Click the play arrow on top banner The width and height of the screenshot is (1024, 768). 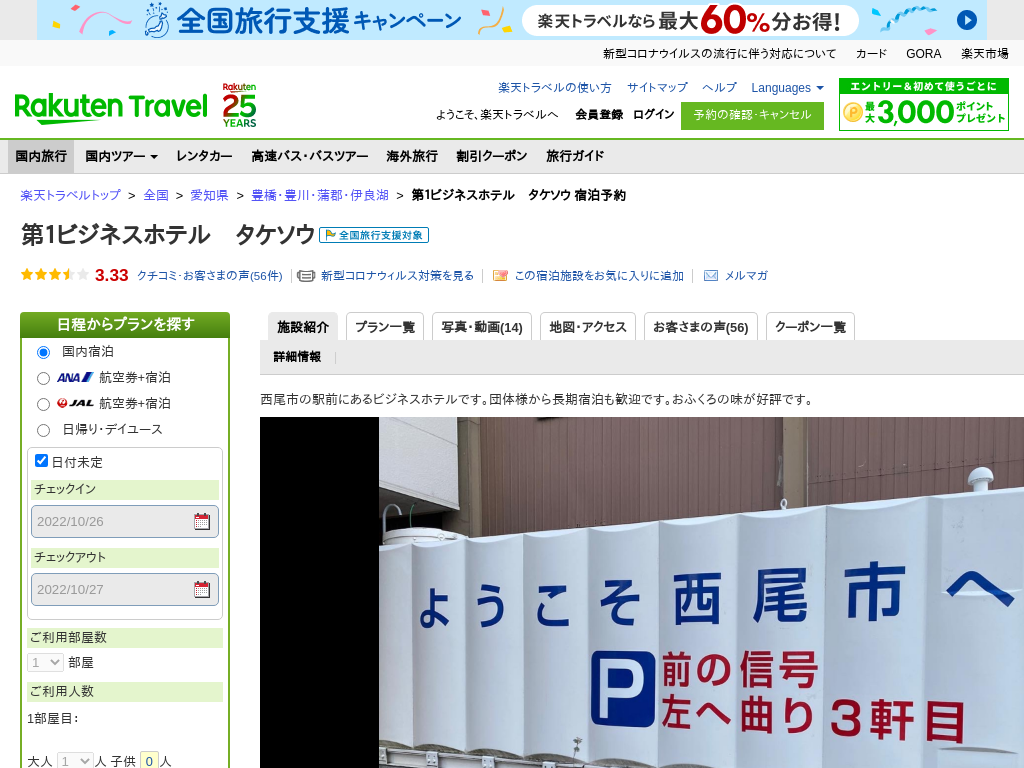[x=966, y=20]
